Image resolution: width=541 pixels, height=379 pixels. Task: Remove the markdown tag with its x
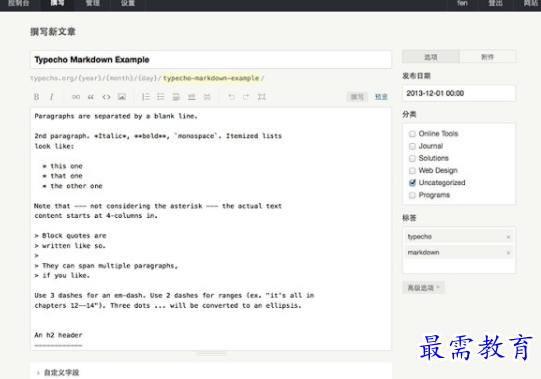pyautogui.click(x=508, y=253)
